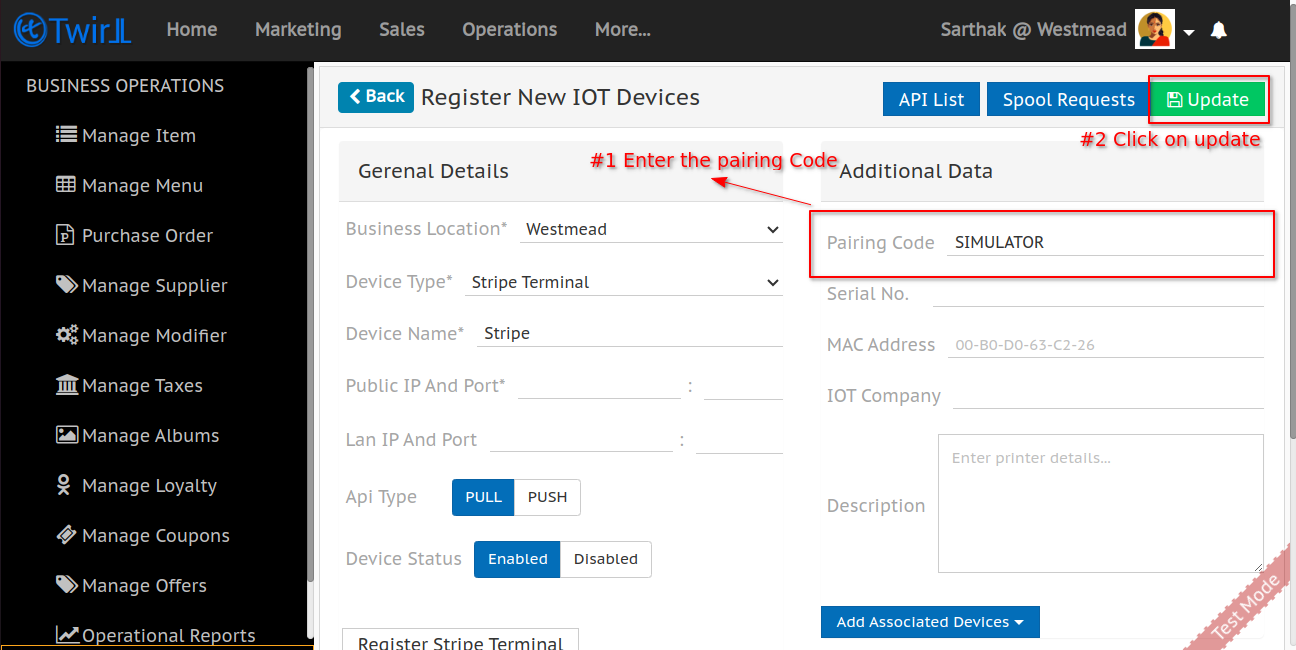Click the user profile avatar
The width and height of the screenshot is (1296, 650).
[1155, 30]
